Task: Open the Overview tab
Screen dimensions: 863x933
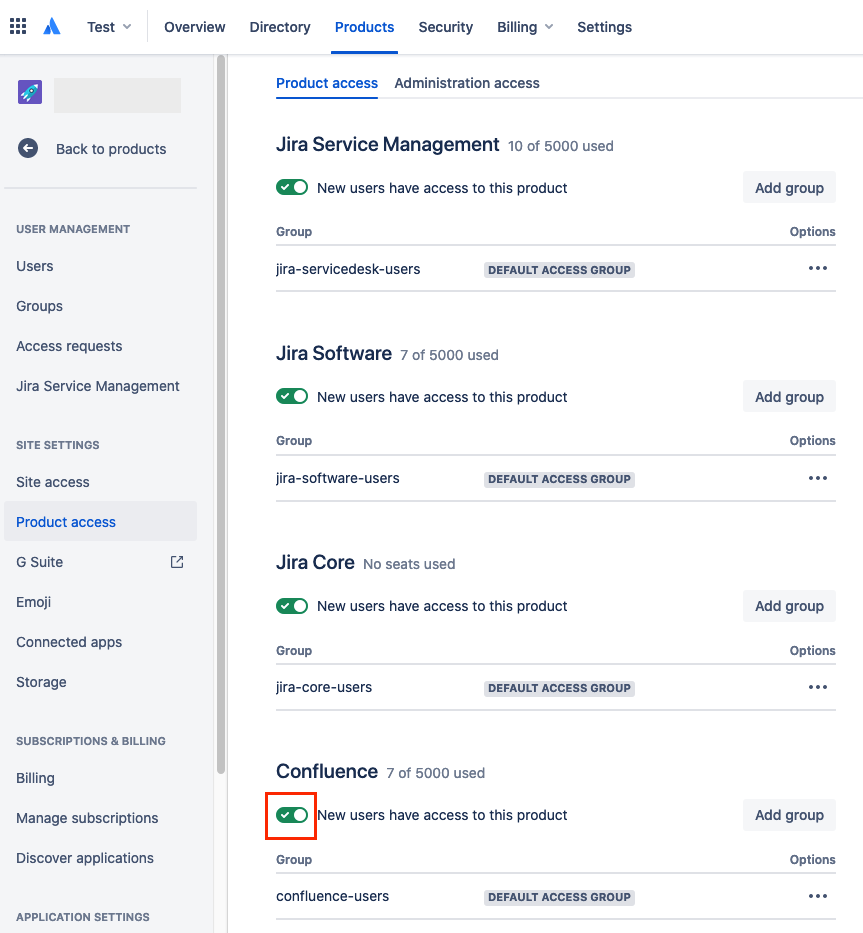Action: pos(195,27)
